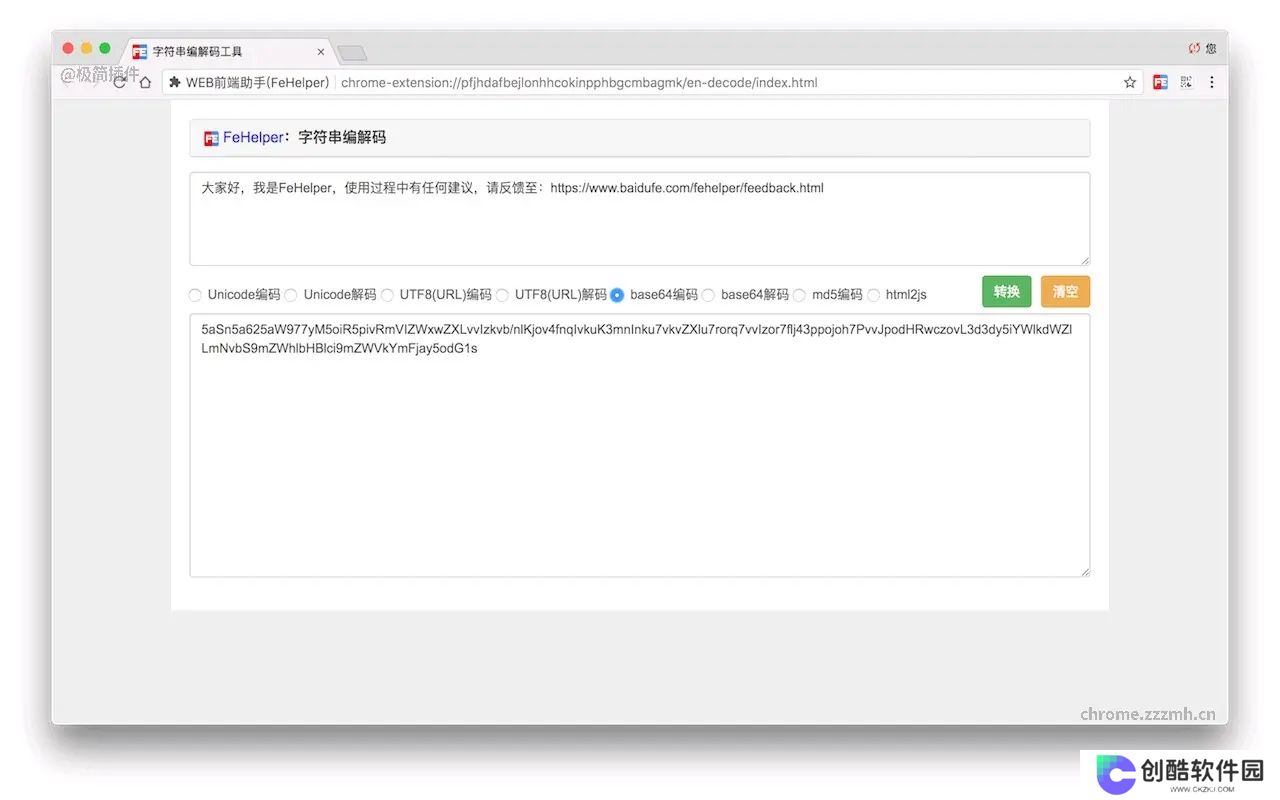
Task: Go to the browser home icon
Action: pos(145,82)
